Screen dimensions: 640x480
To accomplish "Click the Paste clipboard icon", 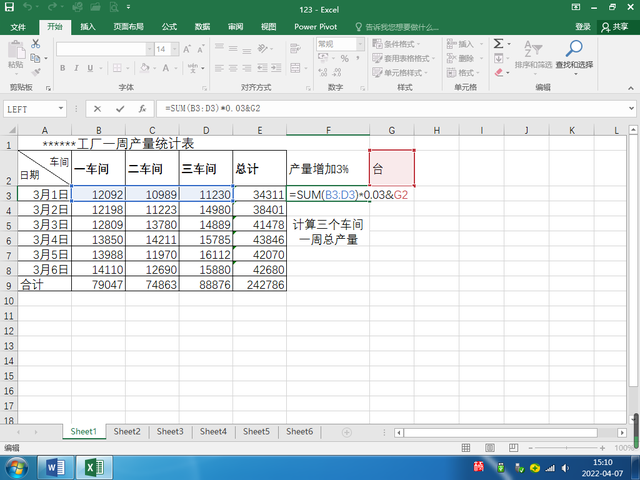I will [x=16, y=51].
